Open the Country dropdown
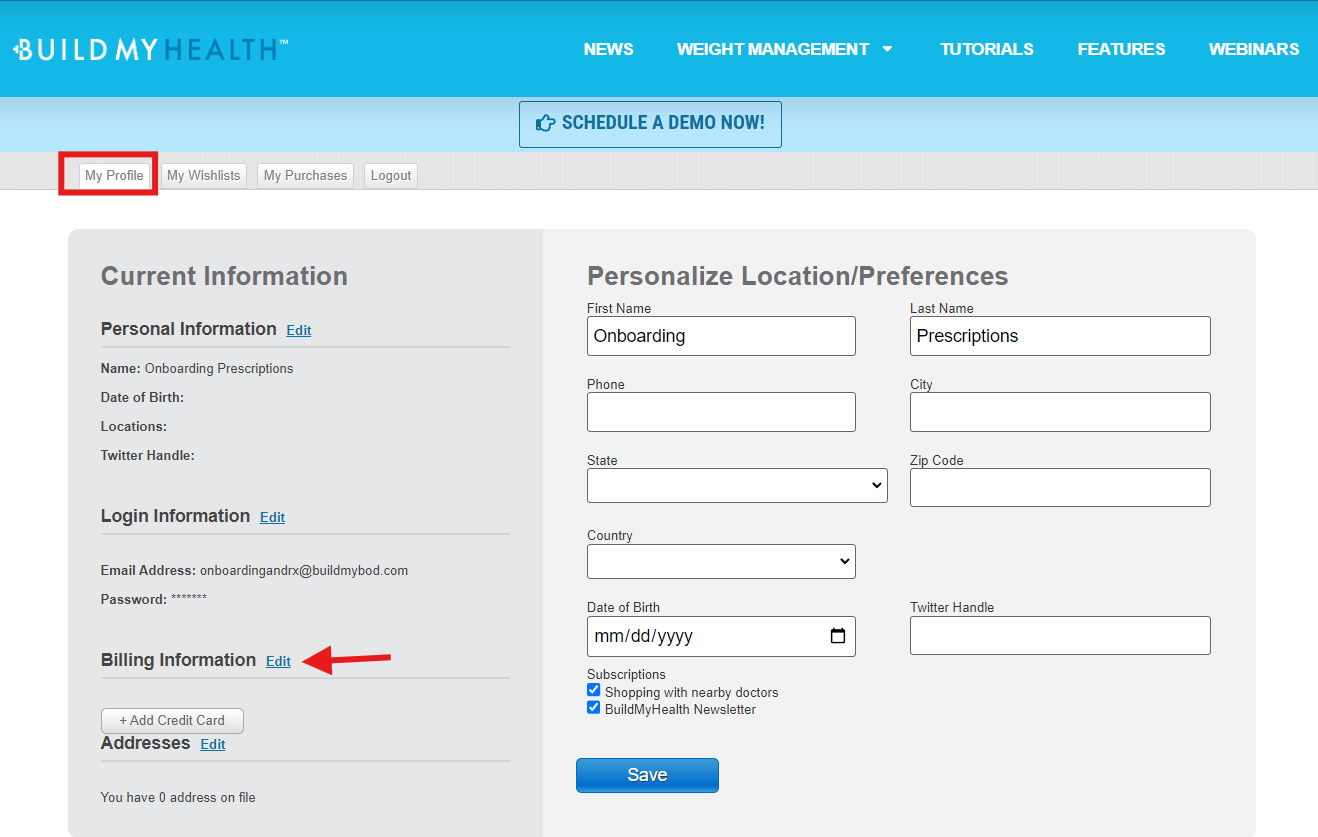 click(721, 561)
